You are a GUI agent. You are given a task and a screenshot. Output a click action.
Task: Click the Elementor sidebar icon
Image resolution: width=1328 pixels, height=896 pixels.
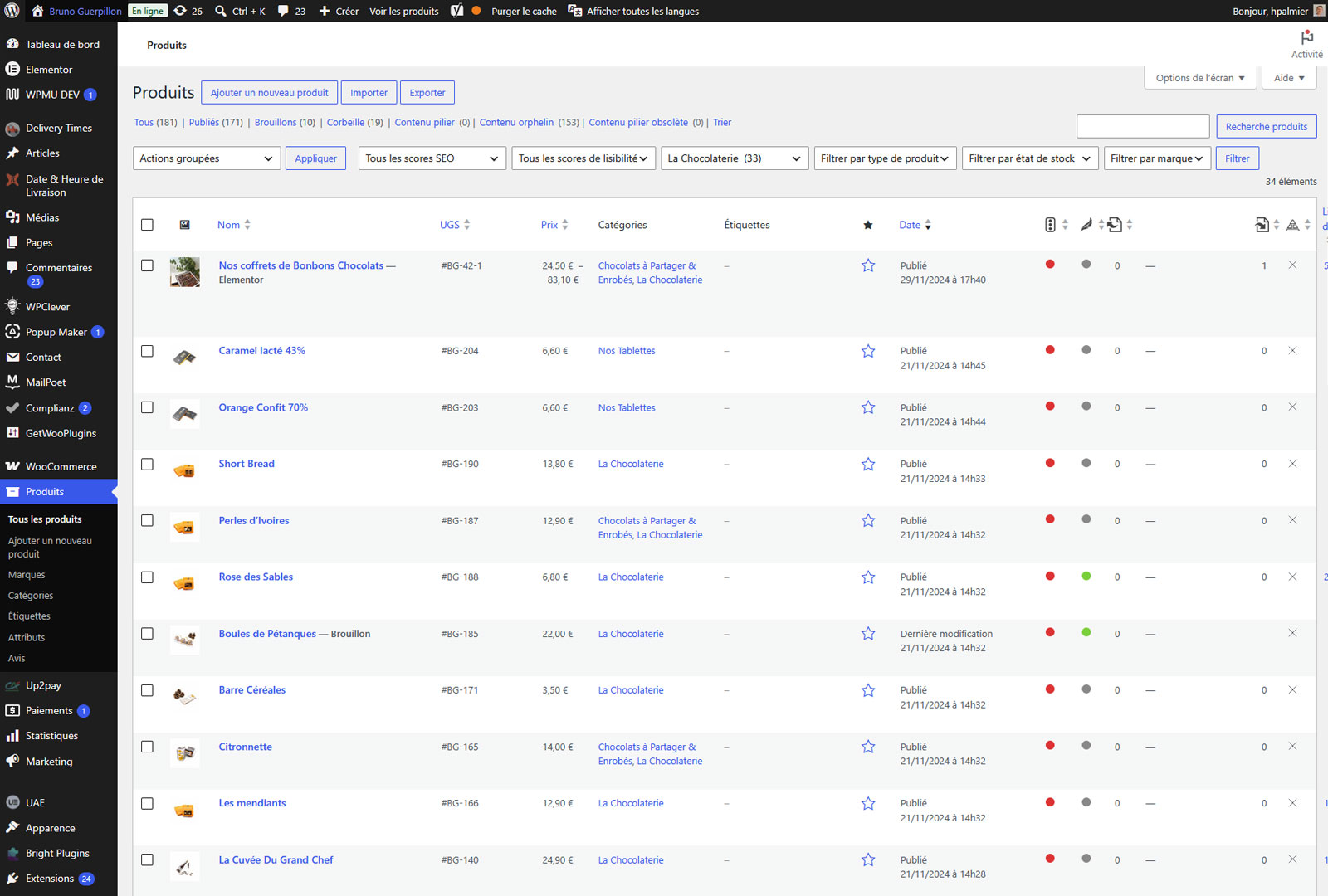12,70
